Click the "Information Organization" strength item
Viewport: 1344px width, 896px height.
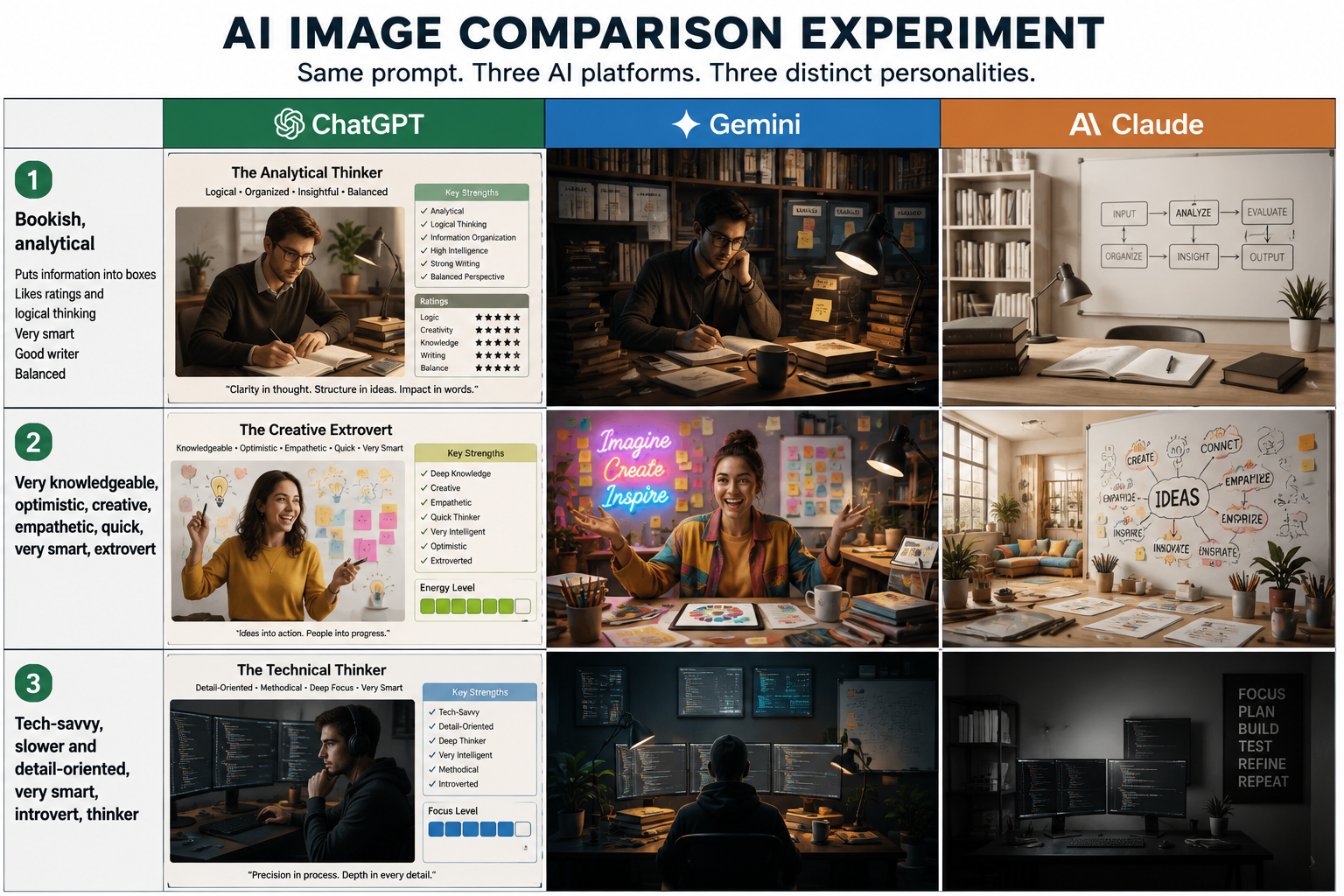coord(468,237)
